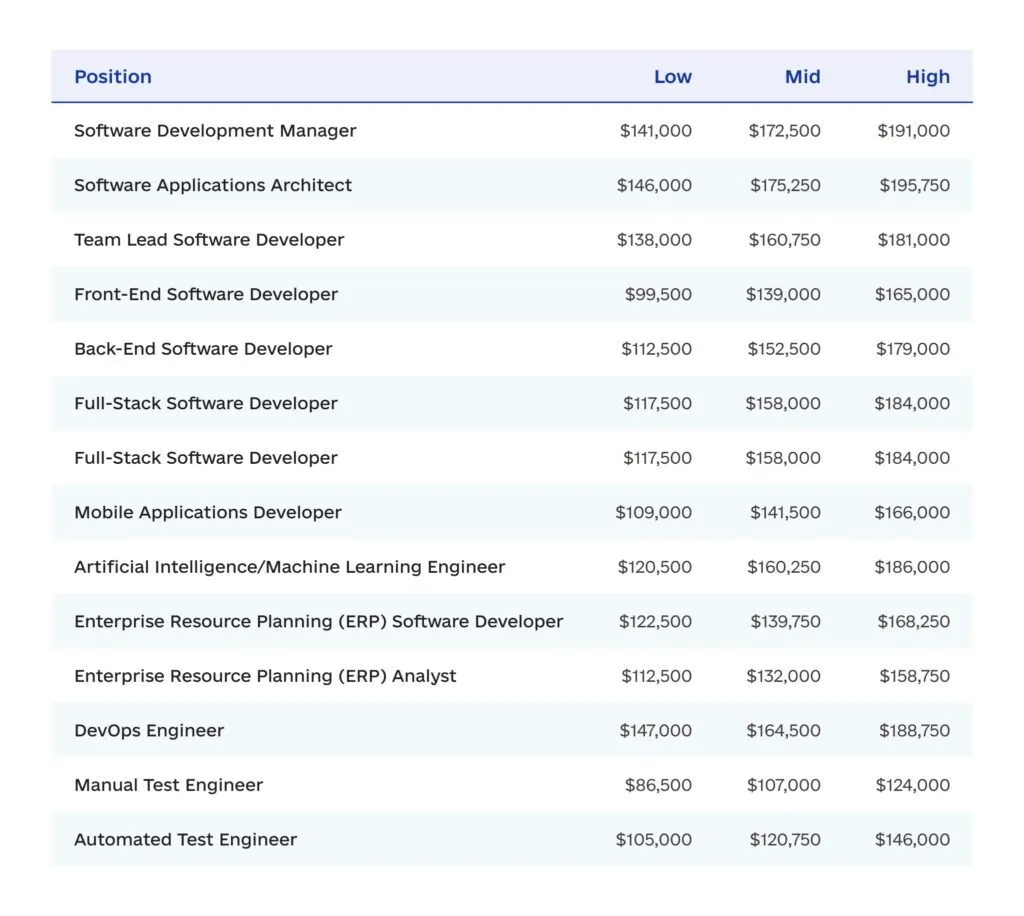Click the Low column header
The image size is (1024, 916).
click(673, 77)
